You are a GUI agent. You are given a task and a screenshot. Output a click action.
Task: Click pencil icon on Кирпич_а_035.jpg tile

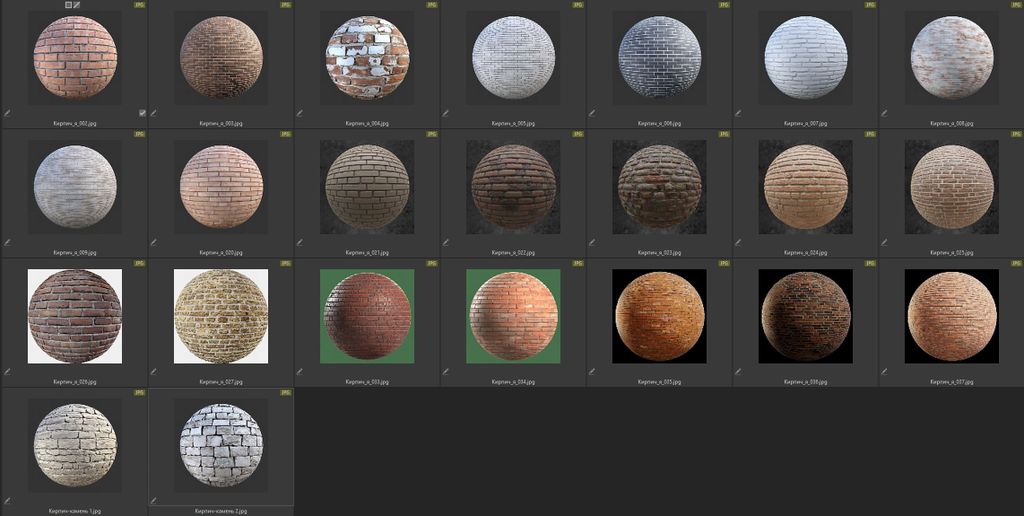[591, 371]
